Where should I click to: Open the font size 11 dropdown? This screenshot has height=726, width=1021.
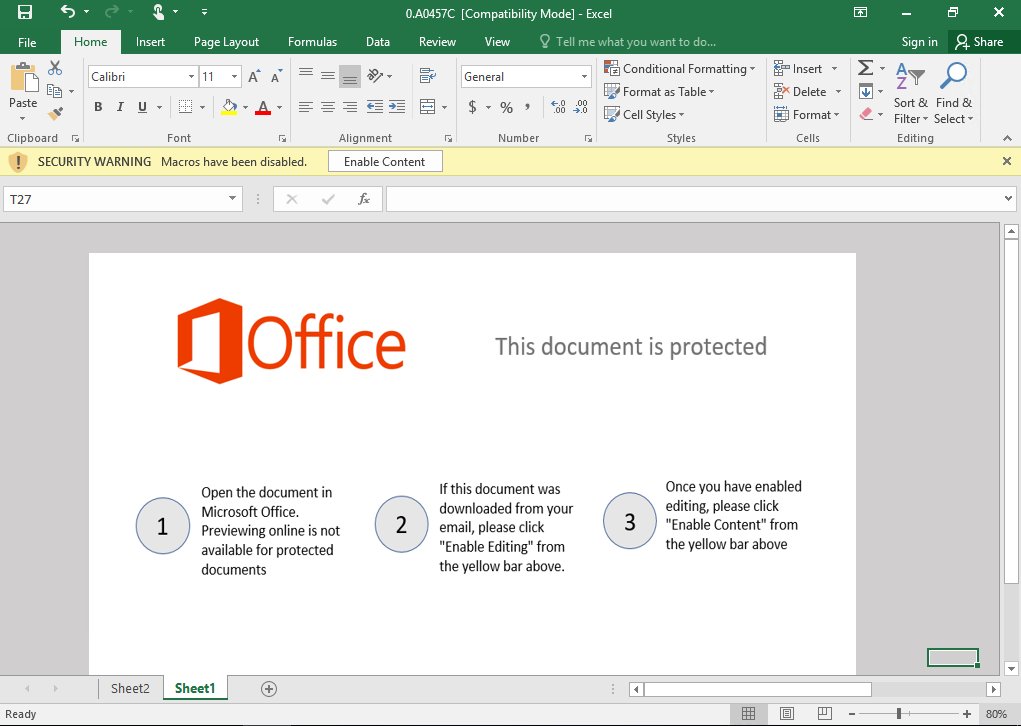(x=234, y=77)
